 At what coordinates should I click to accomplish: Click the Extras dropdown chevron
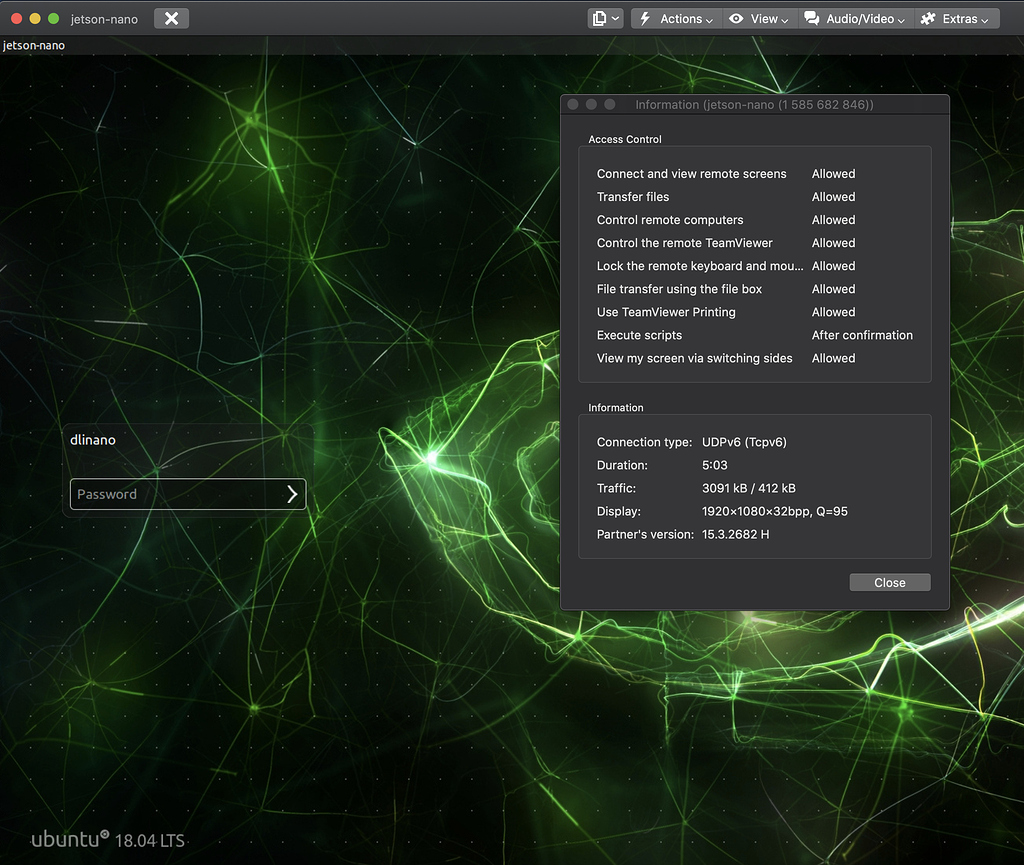coord(984,20)
